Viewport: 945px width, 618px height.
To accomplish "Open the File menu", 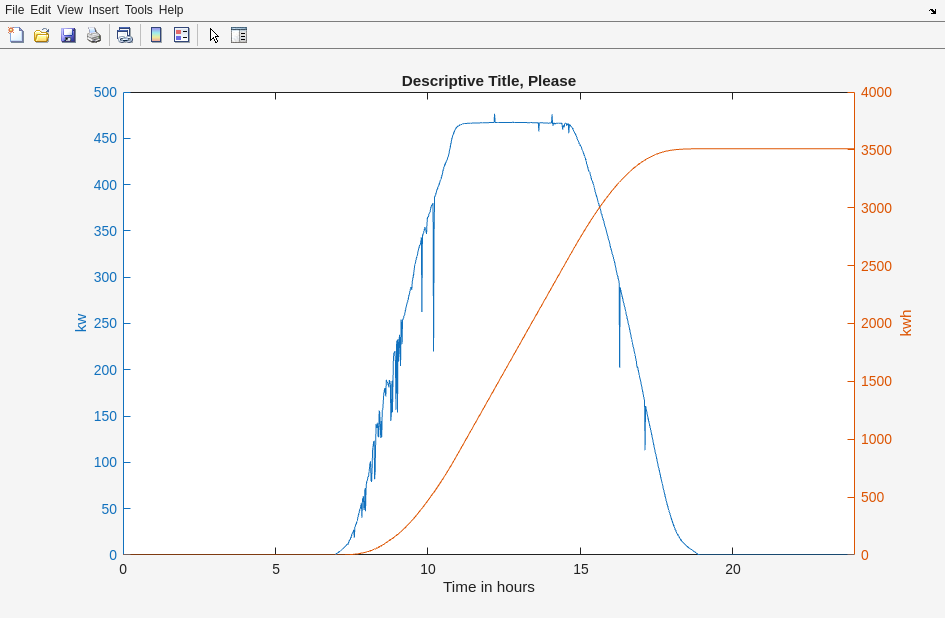I will [x=14, y=10].
